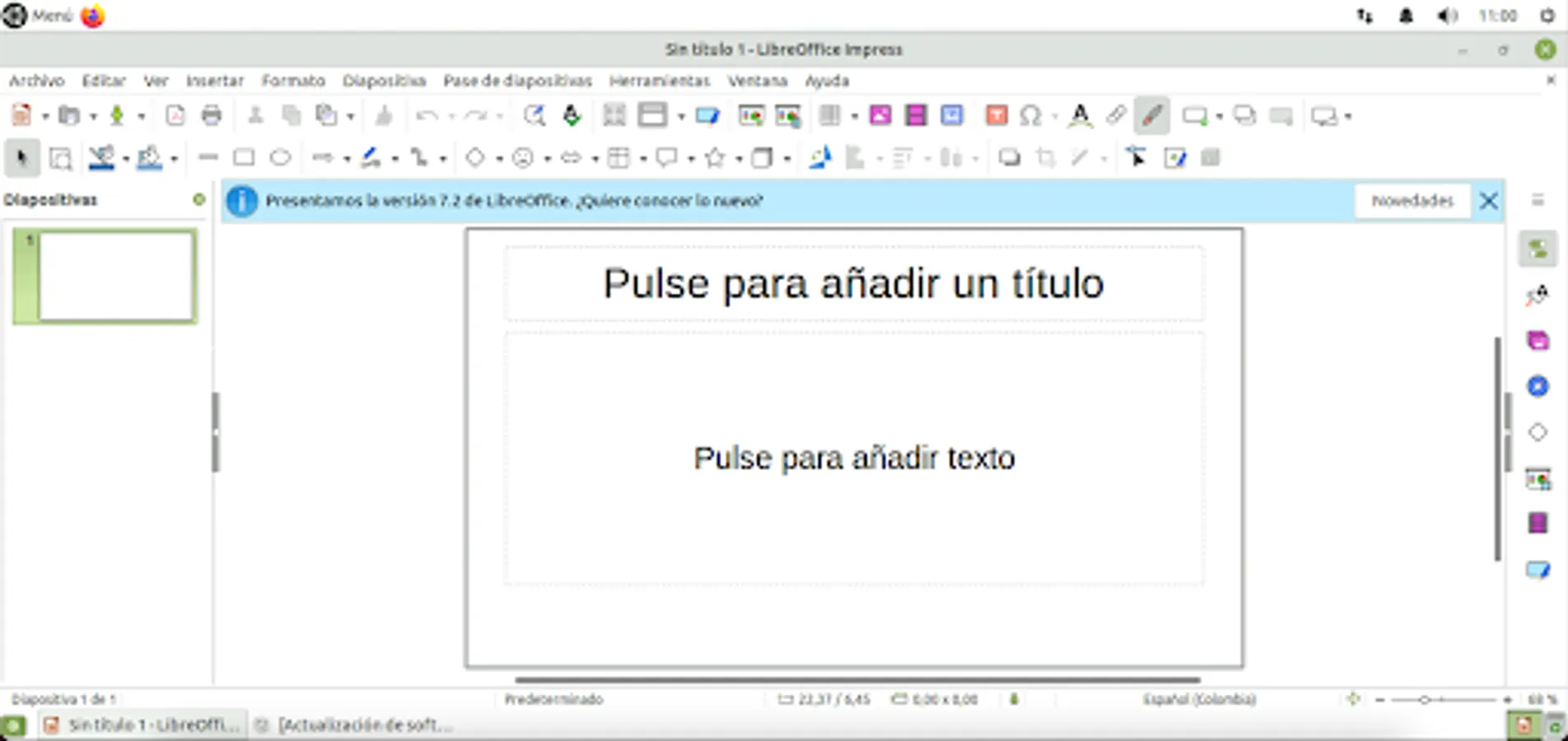Select slide 1 thumbnail in Diapositivas panel
1568x741 pixels.
pyautogui.click(x=105, y=276)
